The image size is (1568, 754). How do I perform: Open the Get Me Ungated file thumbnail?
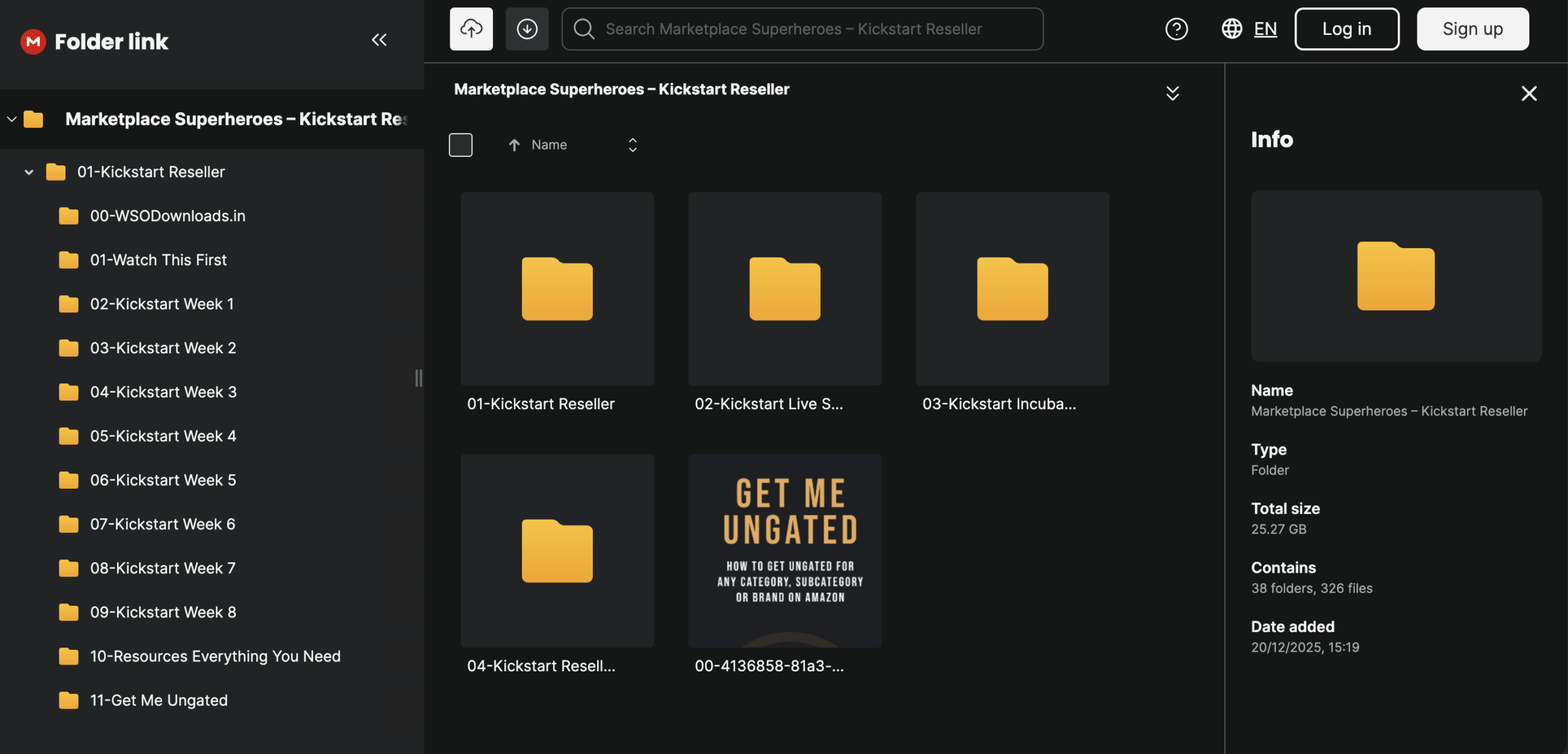point(785,551)
